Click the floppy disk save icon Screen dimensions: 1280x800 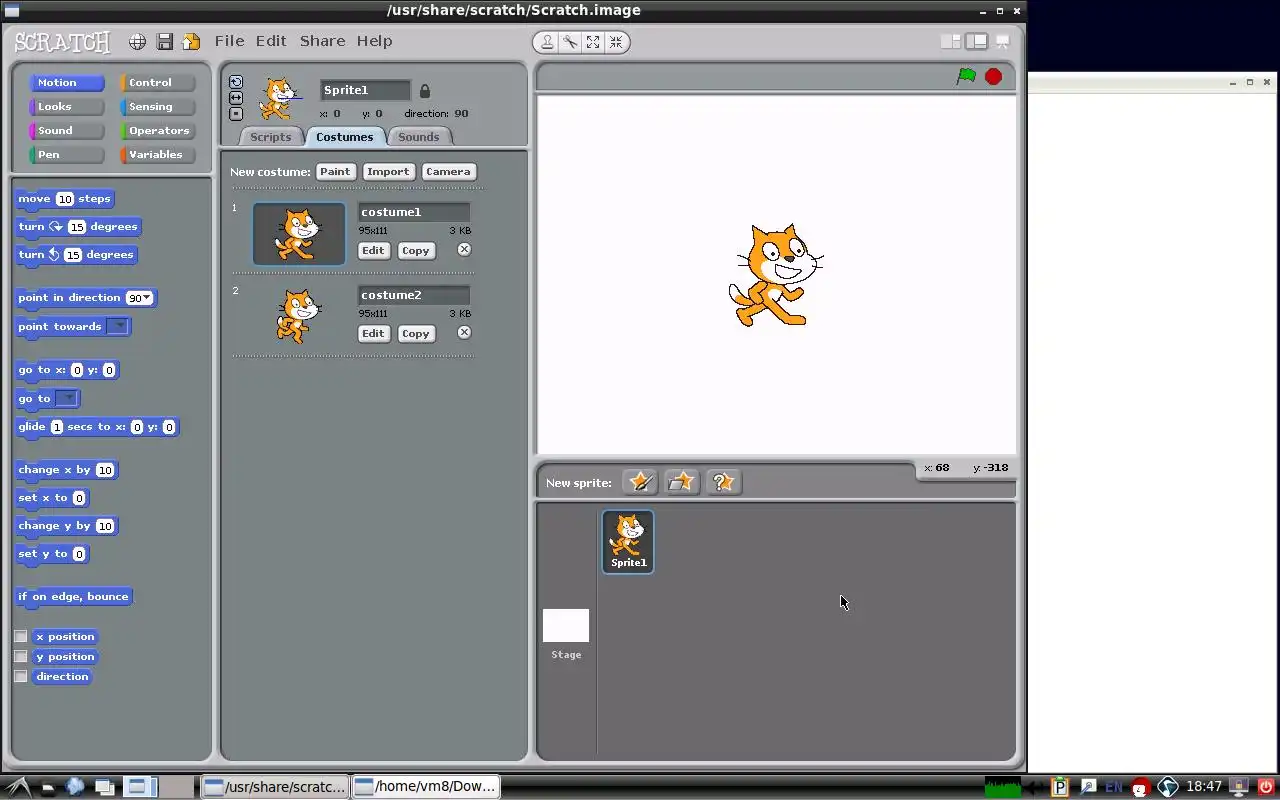click(x=165, y=42)
